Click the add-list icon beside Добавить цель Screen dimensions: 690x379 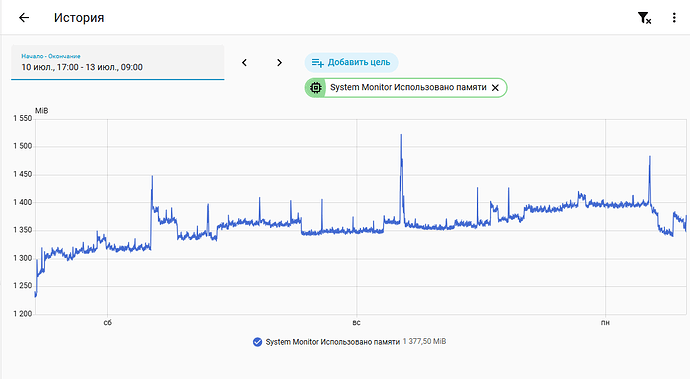317,63
